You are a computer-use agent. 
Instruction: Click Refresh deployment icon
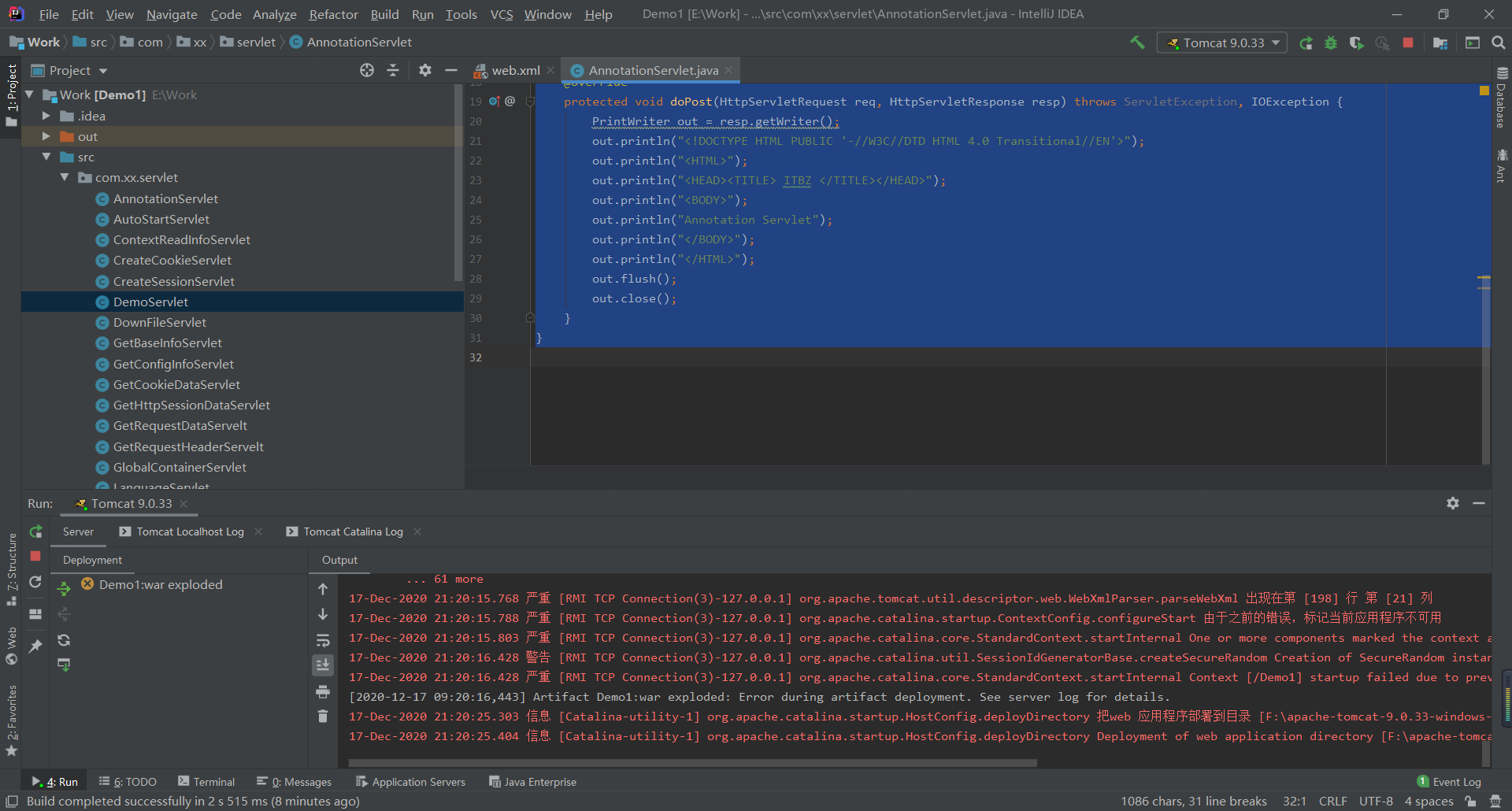pos(64,640)
